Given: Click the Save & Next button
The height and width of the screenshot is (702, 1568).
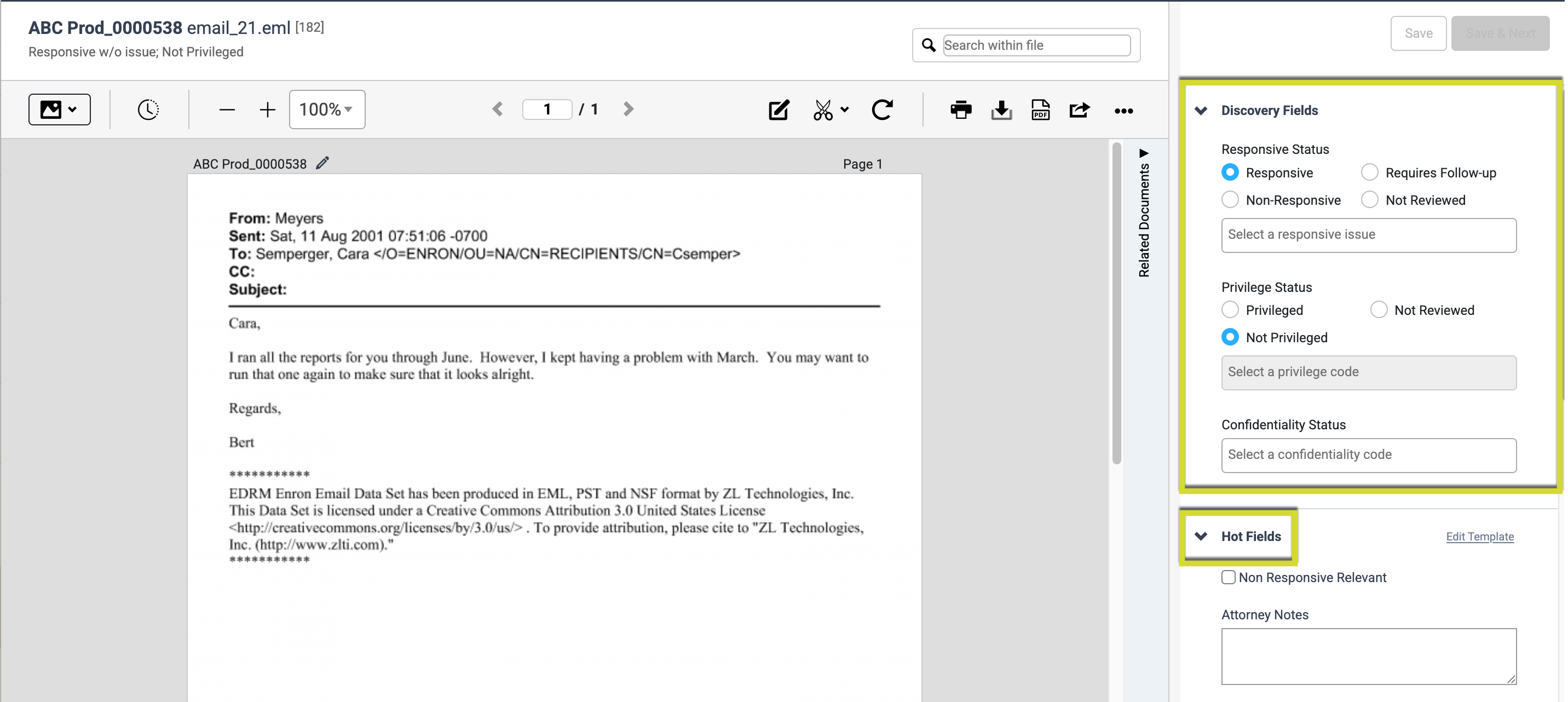Looking at the screenshot, I should click(1500, 33).
